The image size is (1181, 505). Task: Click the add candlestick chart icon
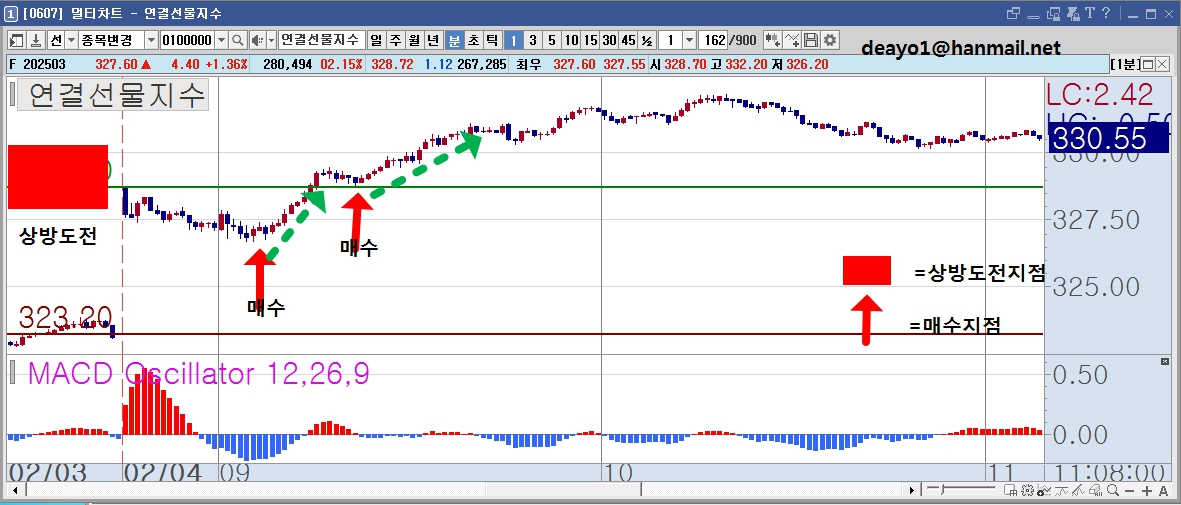point(773,40)
